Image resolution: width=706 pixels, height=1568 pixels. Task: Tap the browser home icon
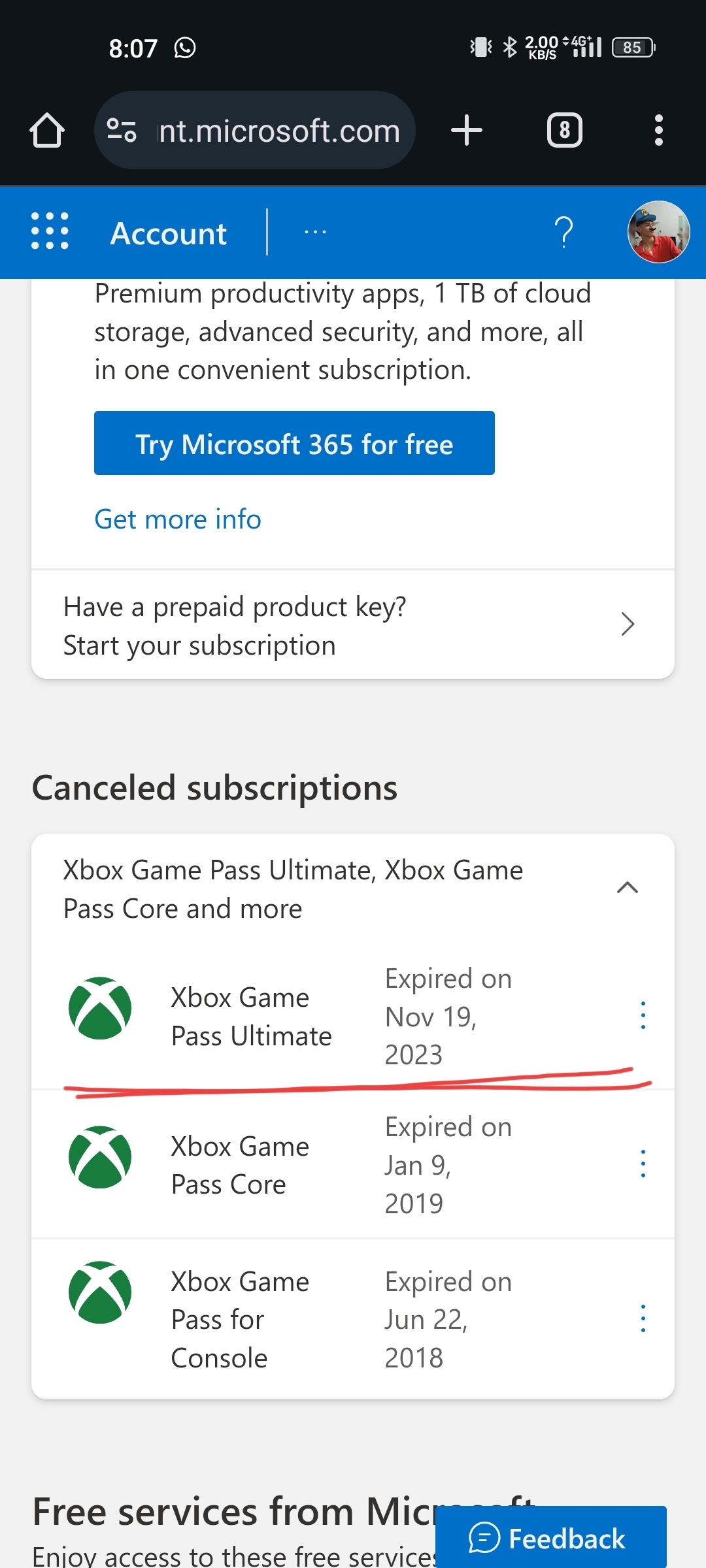click(47, 130)
